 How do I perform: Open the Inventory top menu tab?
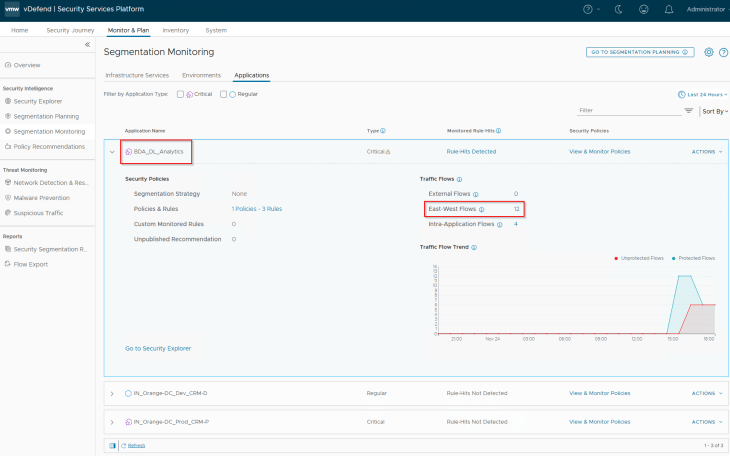pos(175,30)
